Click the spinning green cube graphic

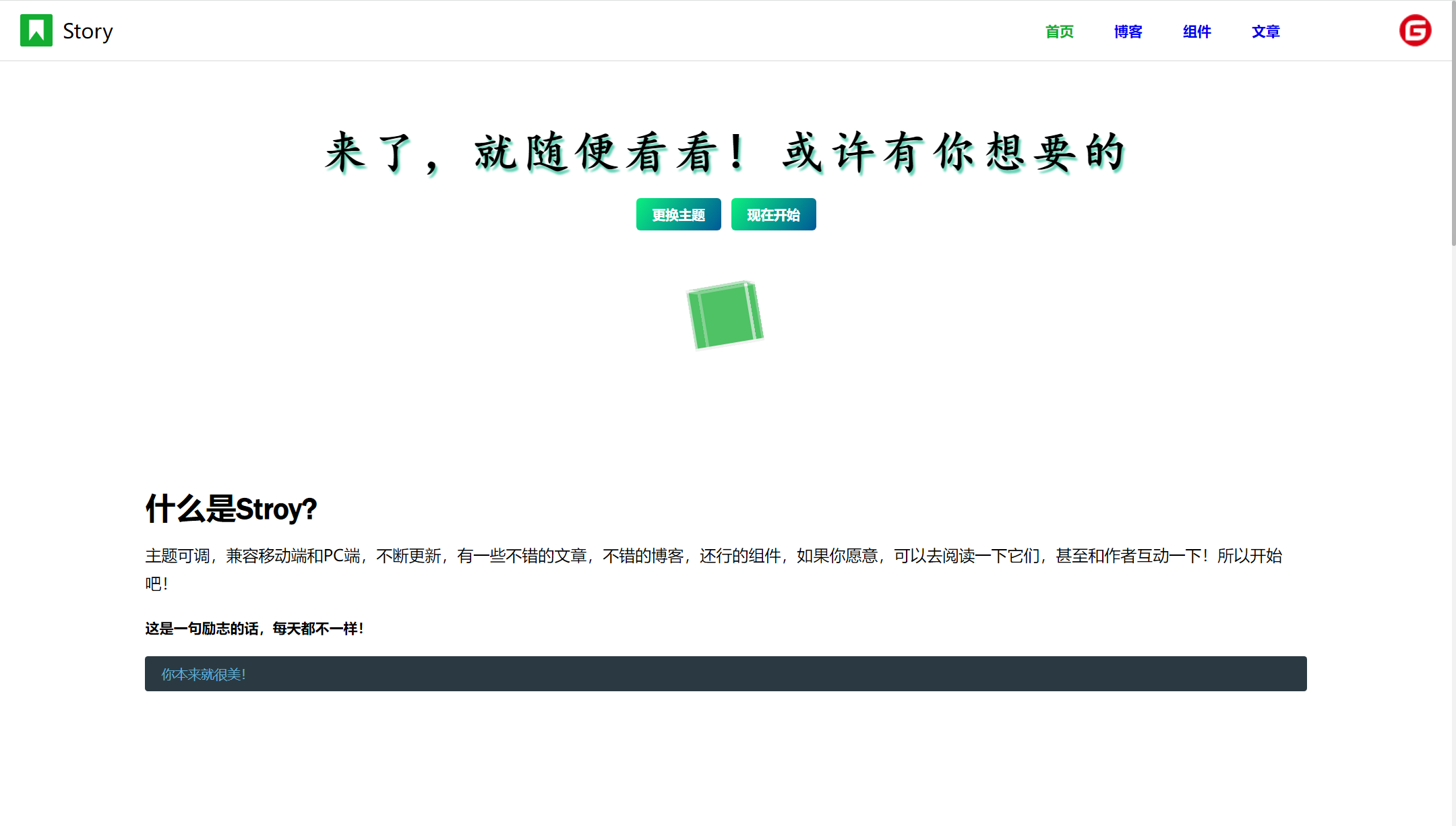725,314
